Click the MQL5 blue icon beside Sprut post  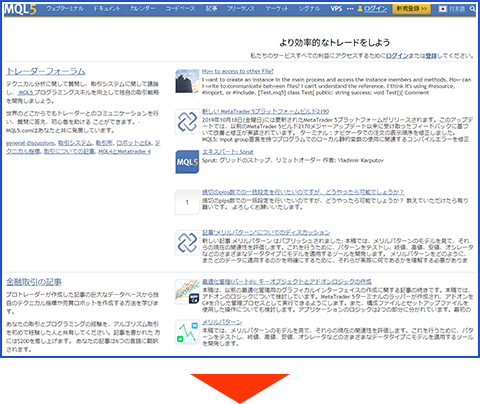[187, 162]
